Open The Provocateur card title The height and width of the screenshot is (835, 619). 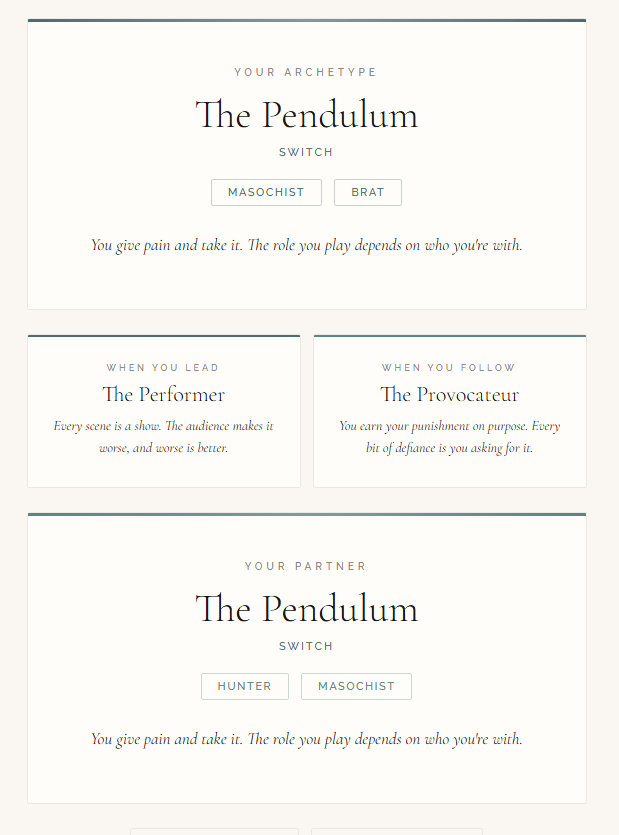click(449, 394)
